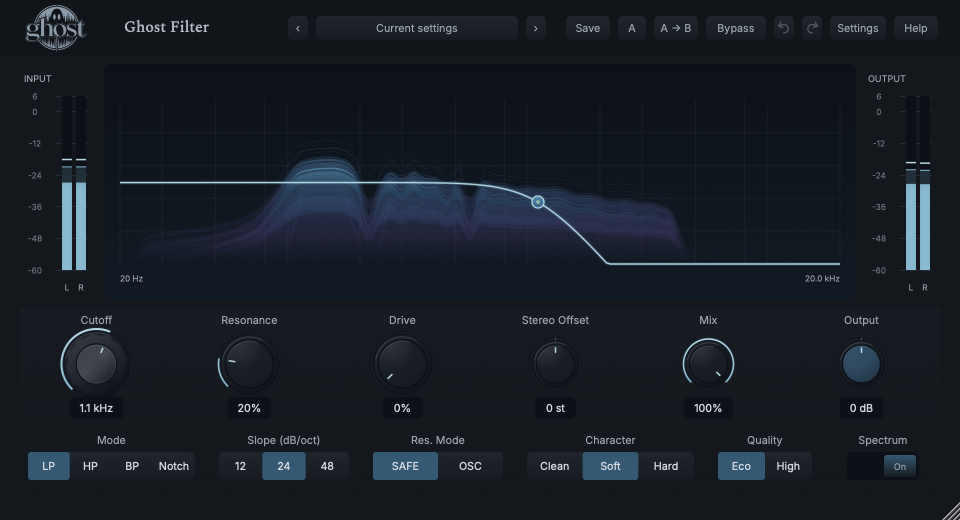Click the 20 Hz frequency label
The width and height of the screenshot is (960, 520).
[132, 279]
